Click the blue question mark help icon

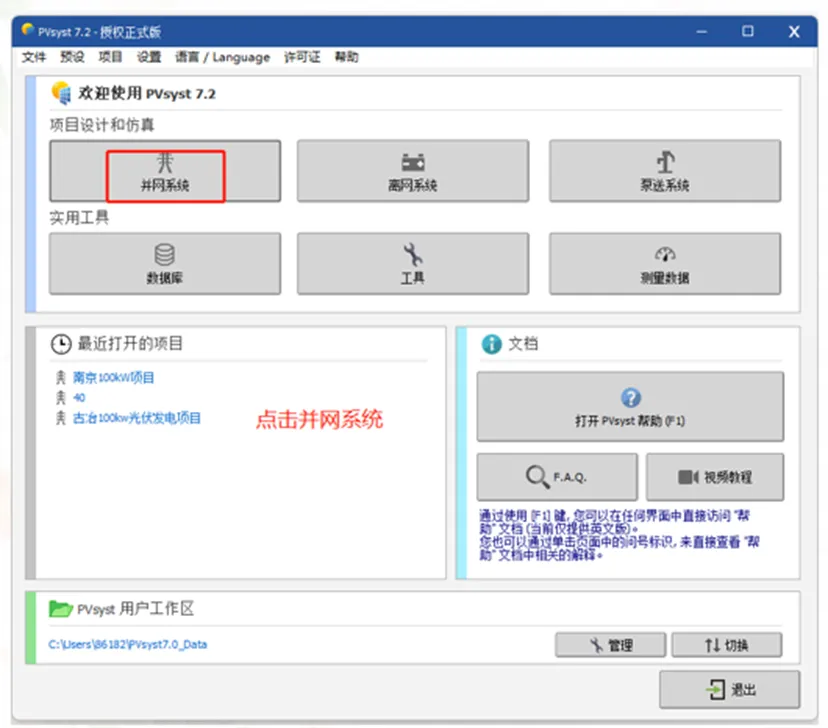point(631,398)
